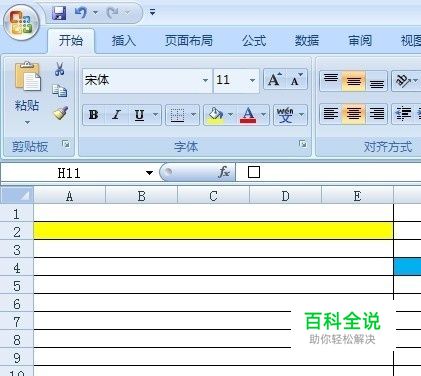
Task: Click the decrease indent icon
Action: (x=403, y=114)
